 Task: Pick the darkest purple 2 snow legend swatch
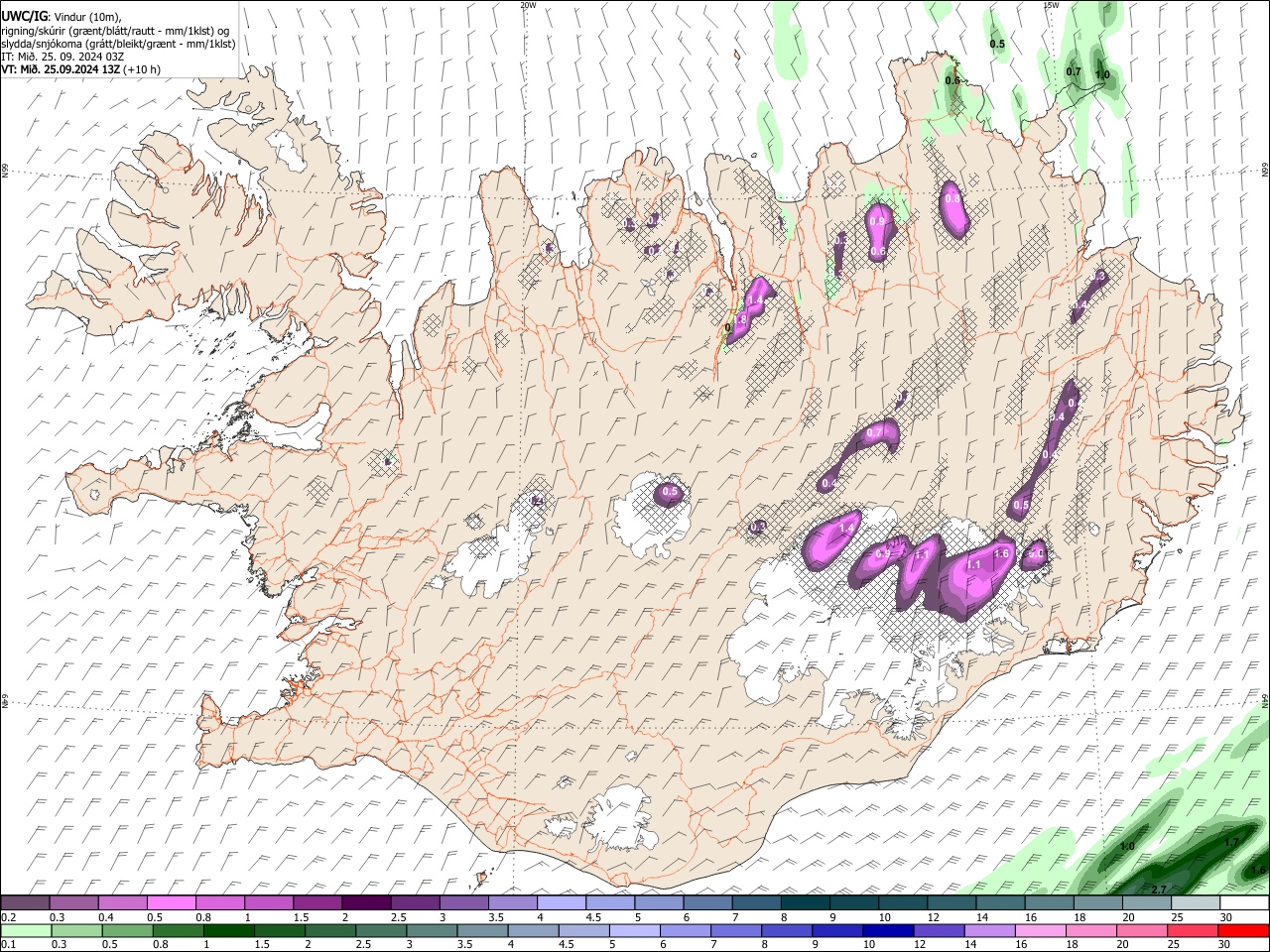[365, 902]
